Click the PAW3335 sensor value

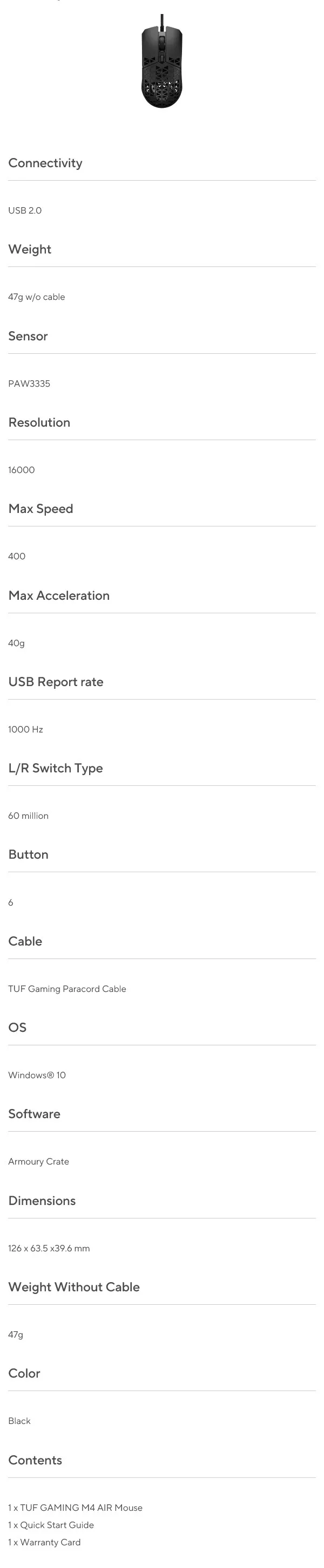point(29,384)
